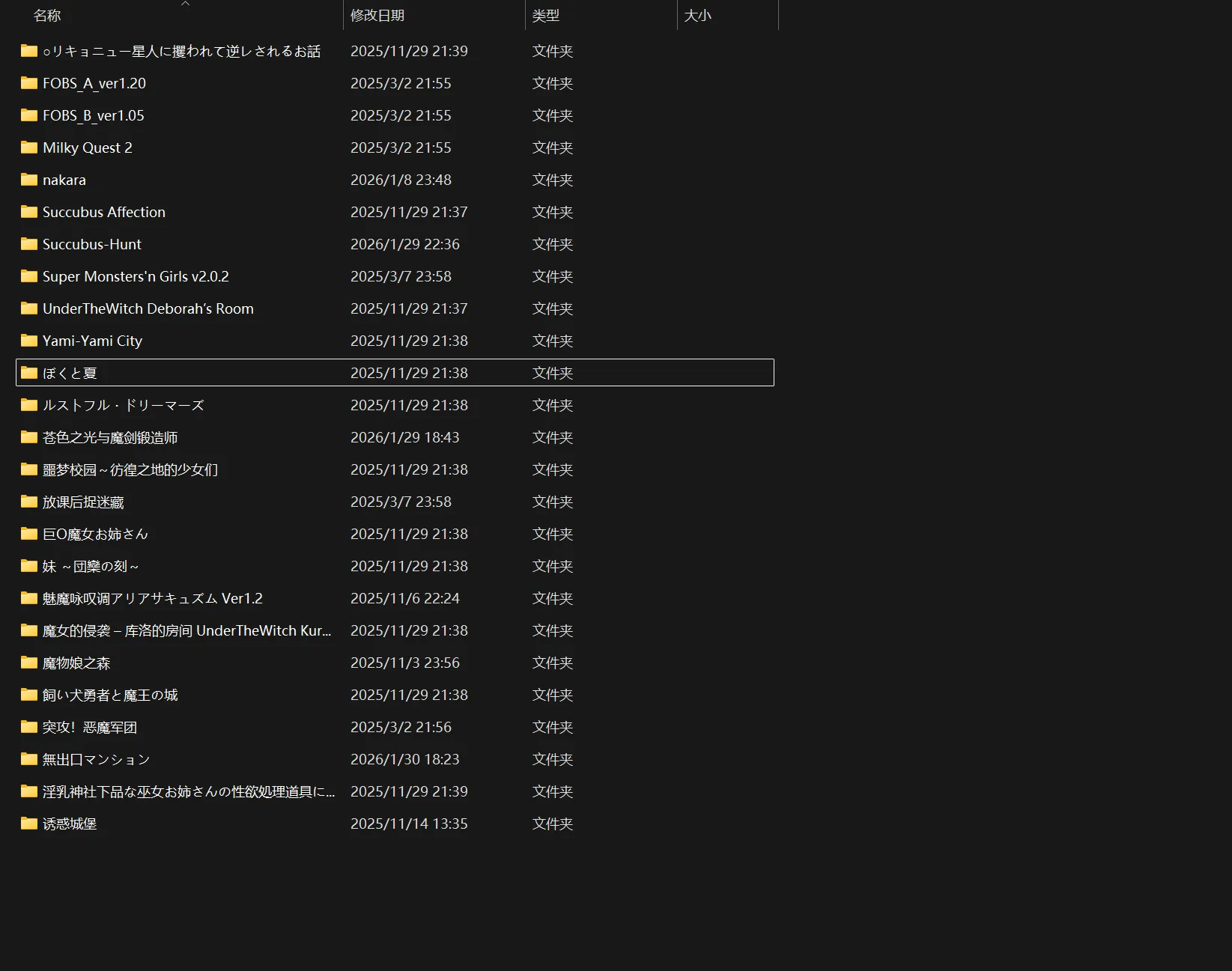The width and height of the screenshot is (1232, 971).
Task: Select the 魔物娘之森 folder icon
Action: point(29,663)
